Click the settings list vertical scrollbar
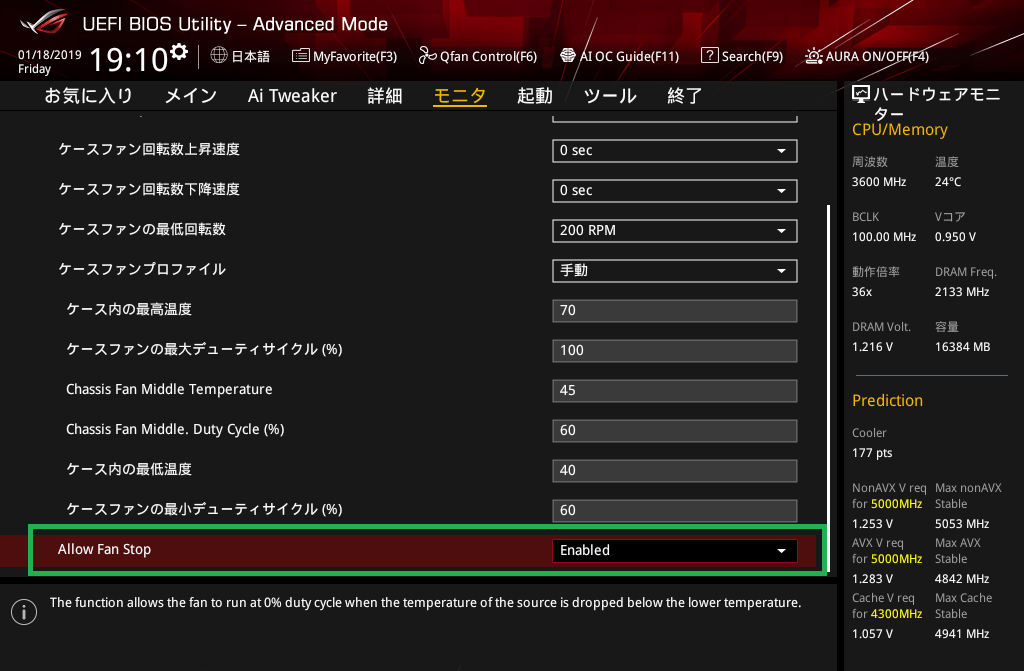 828,389
